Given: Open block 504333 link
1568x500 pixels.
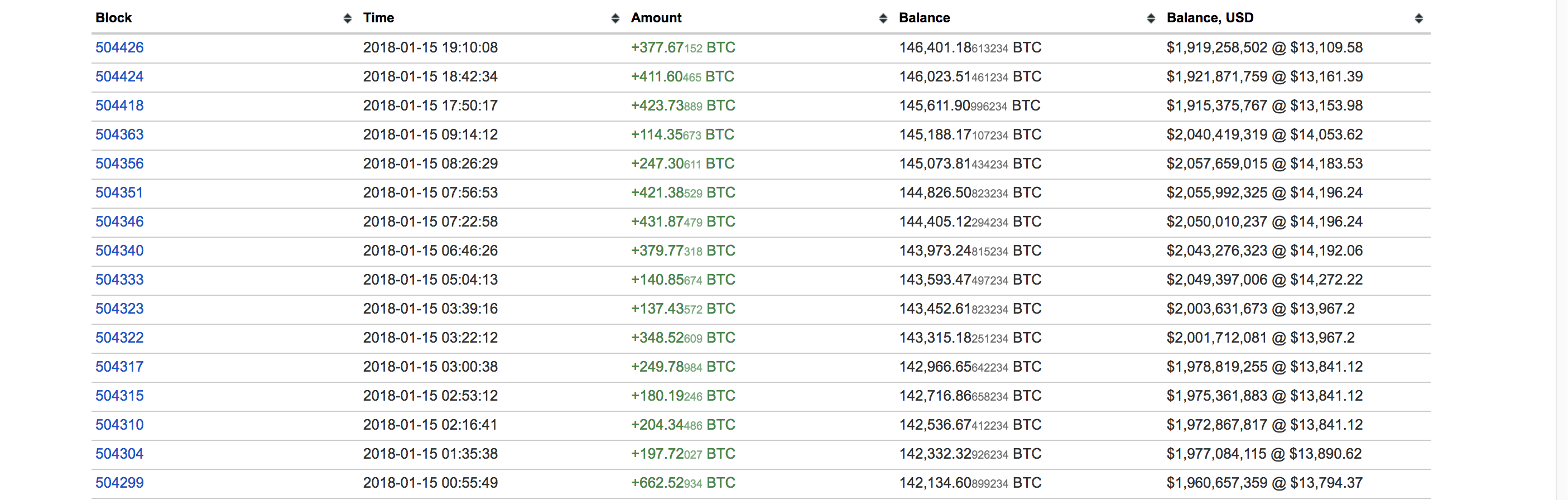Looking at the screenshot, I should pos(119,280).
